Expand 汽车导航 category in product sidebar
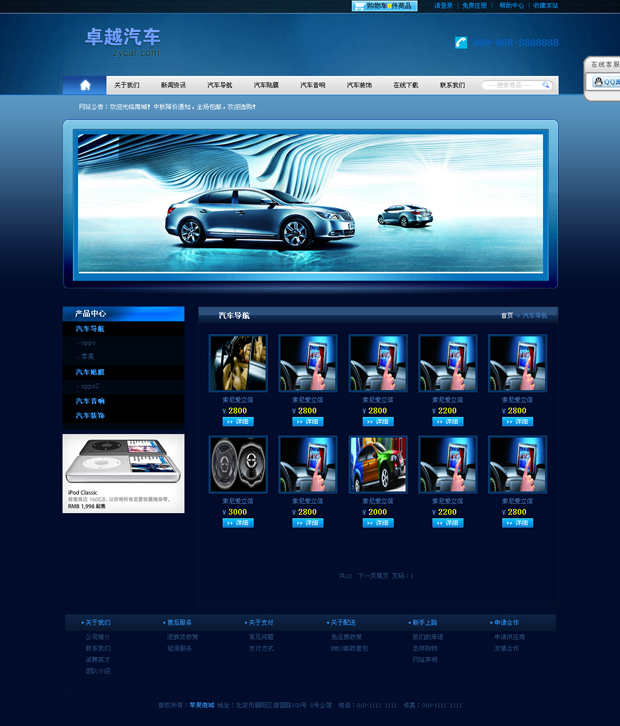Image resolution: width=620 pixels, height=726 pixels. click(91, 328)
